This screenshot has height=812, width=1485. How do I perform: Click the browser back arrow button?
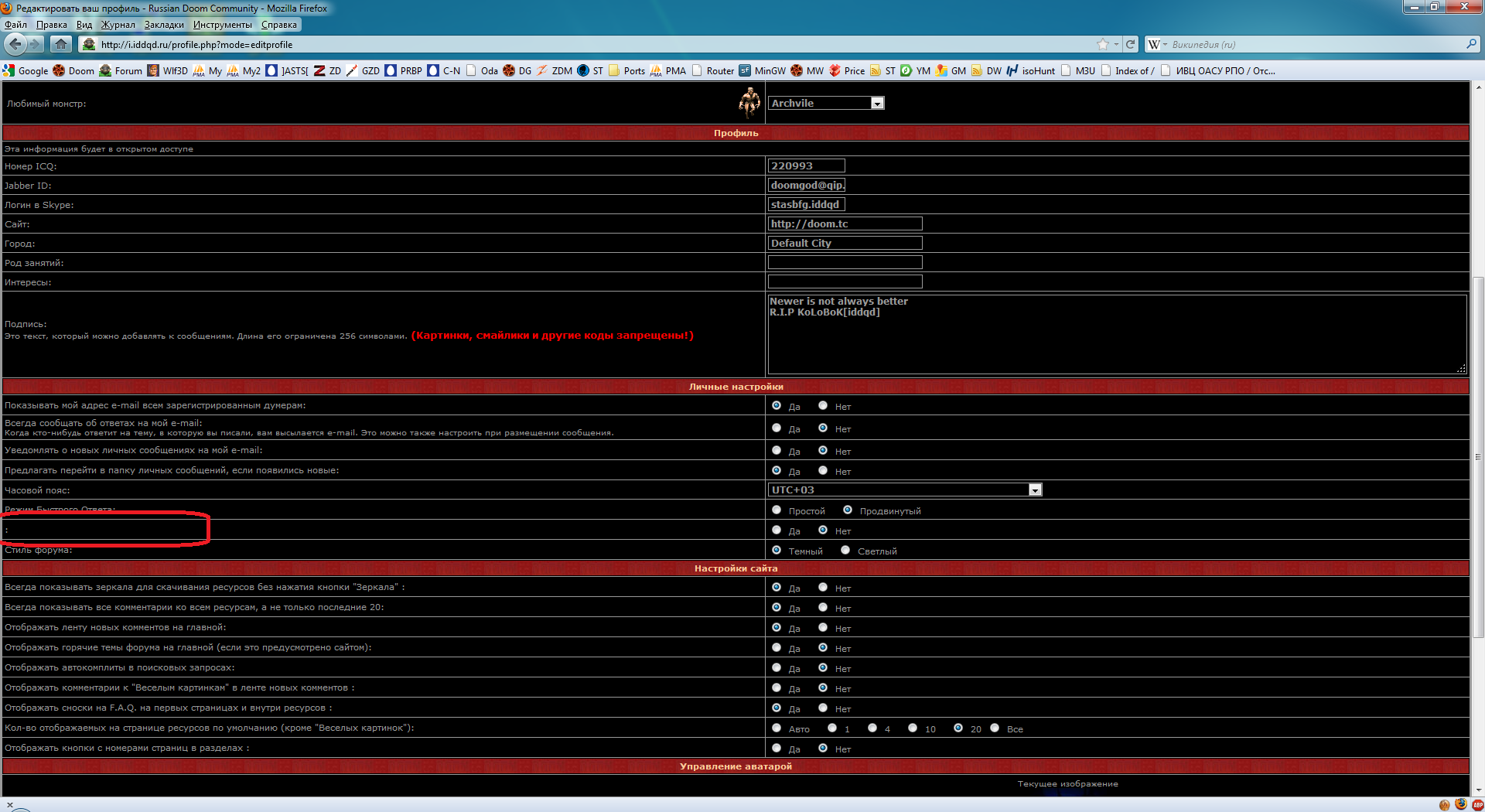15,44
